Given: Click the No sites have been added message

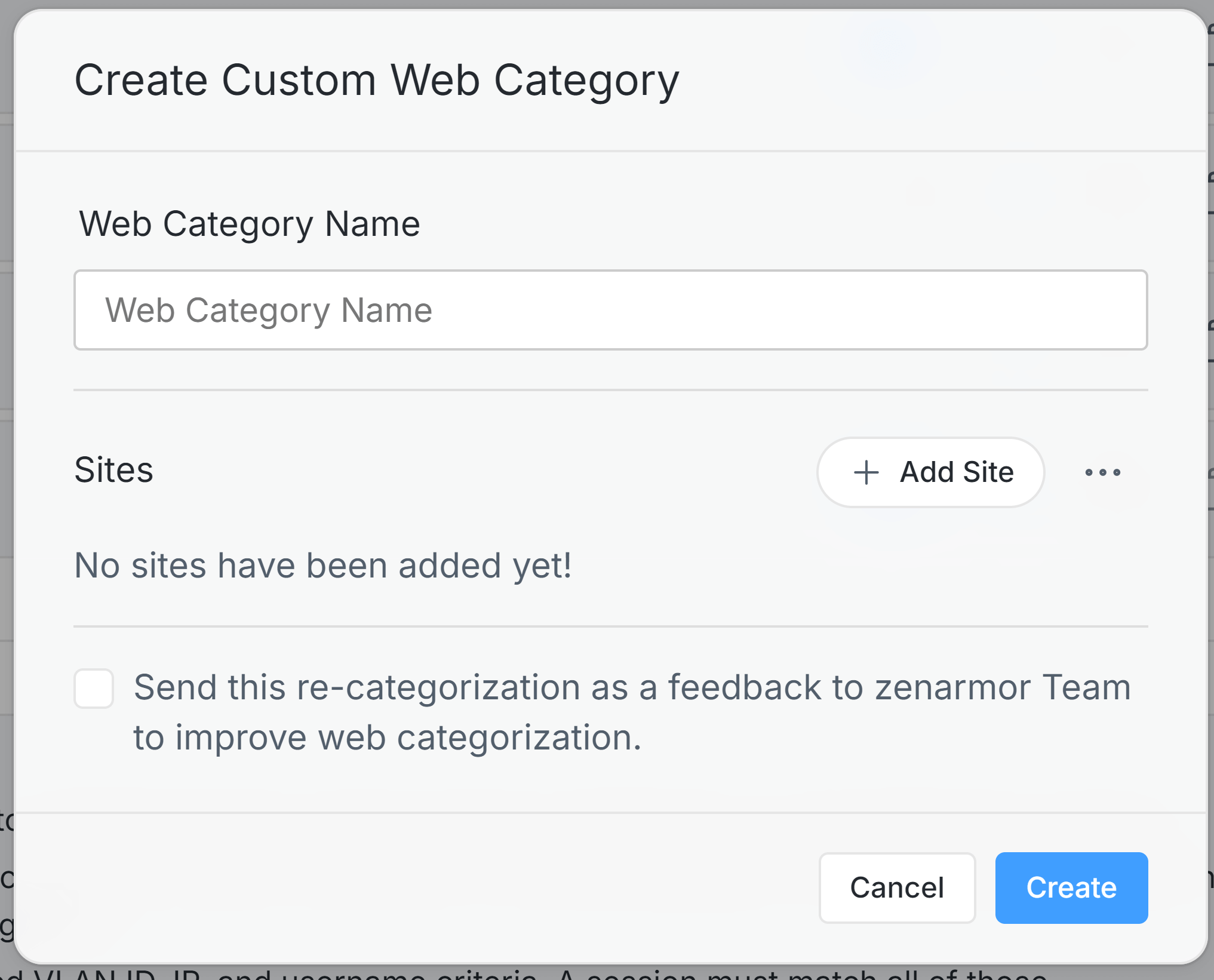Looking at the screenshot, I should [x=322, y=566].
